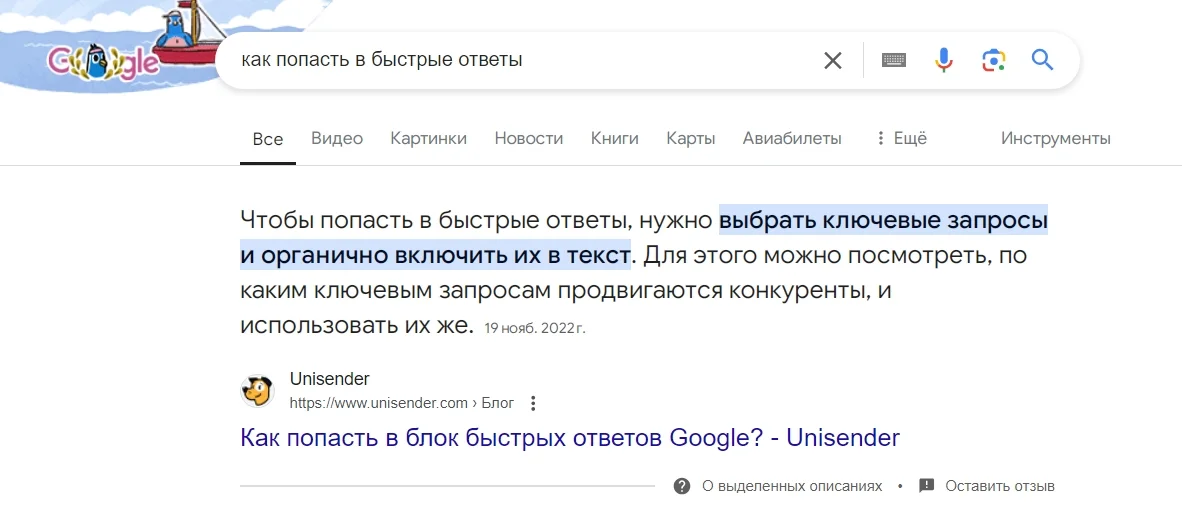Start voice search with microphone icon
The height and width of the screenshot is (530, 1182).
click(x=943, y=61)
